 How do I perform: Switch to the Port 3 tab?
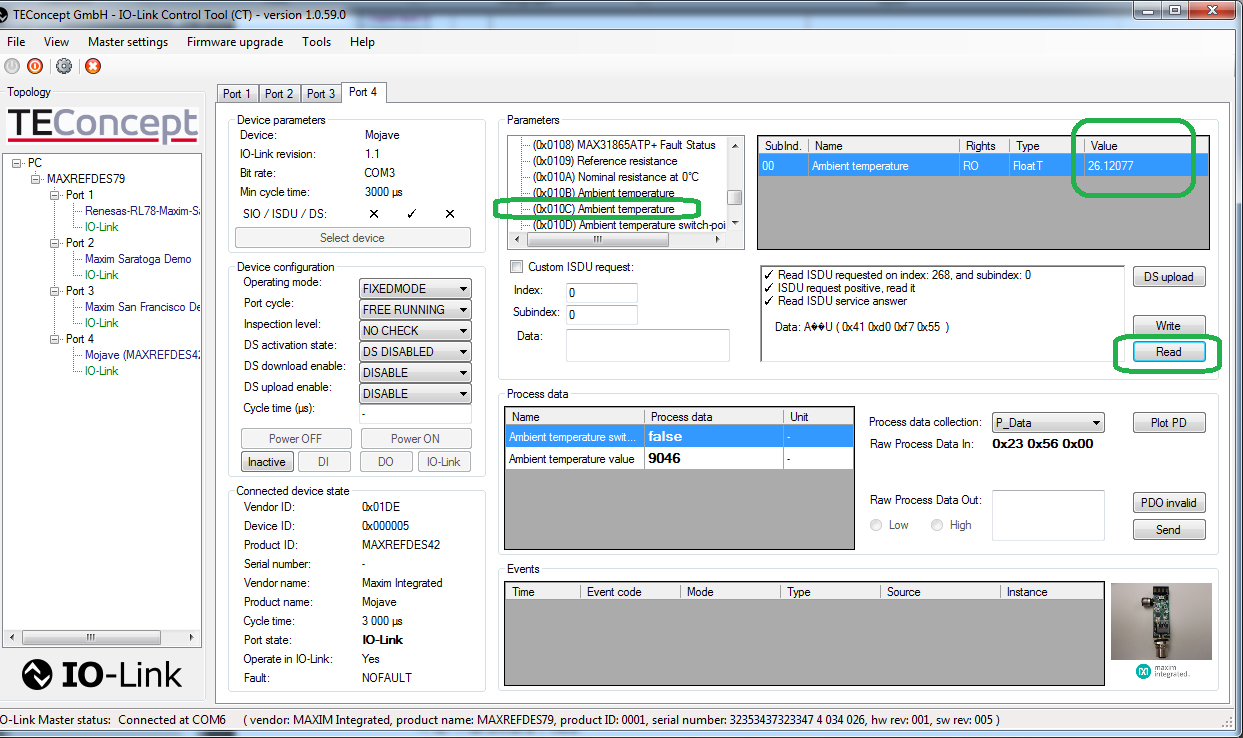(x=321, y=94)
